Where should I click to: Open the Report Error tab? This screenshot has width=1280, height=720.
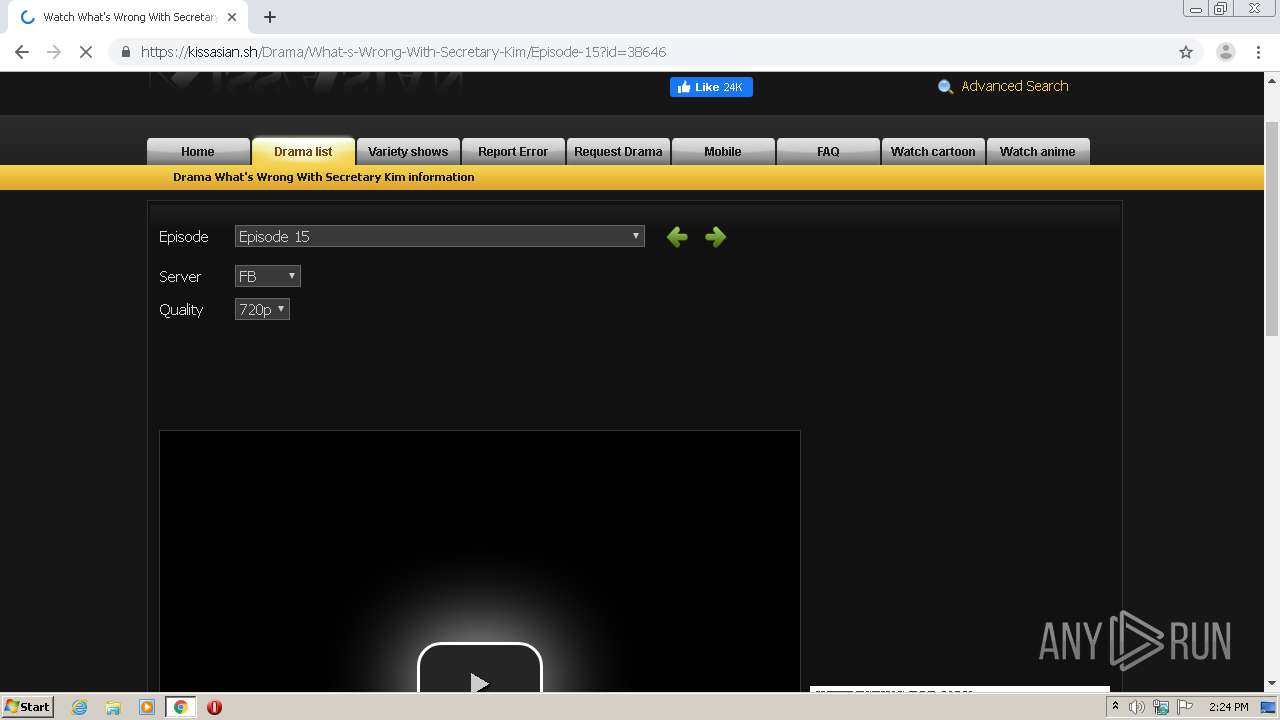513,151
